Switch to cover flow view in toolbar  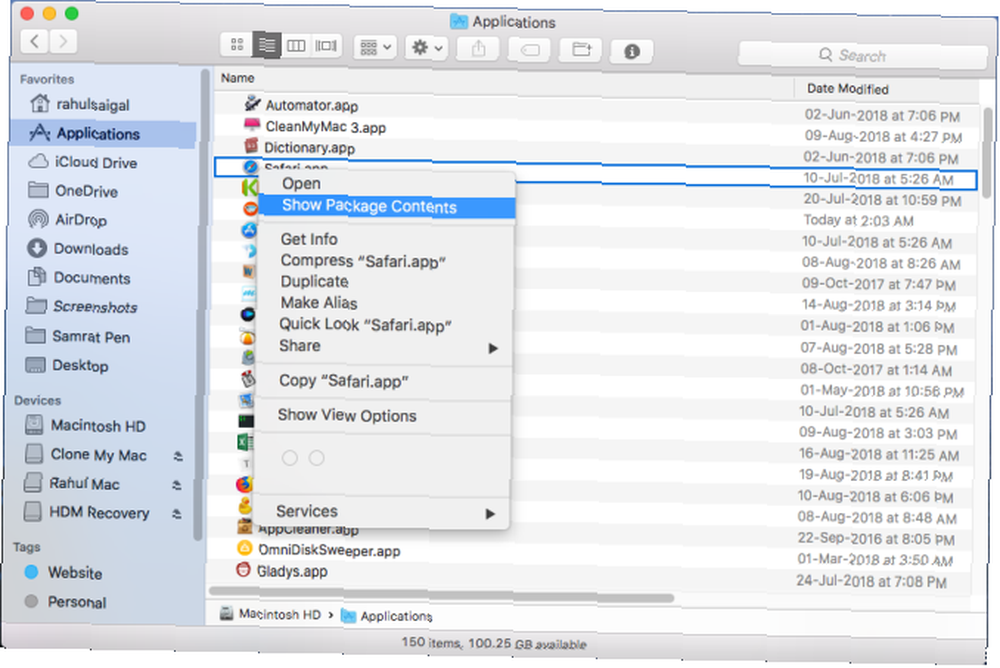click(327, 45)
